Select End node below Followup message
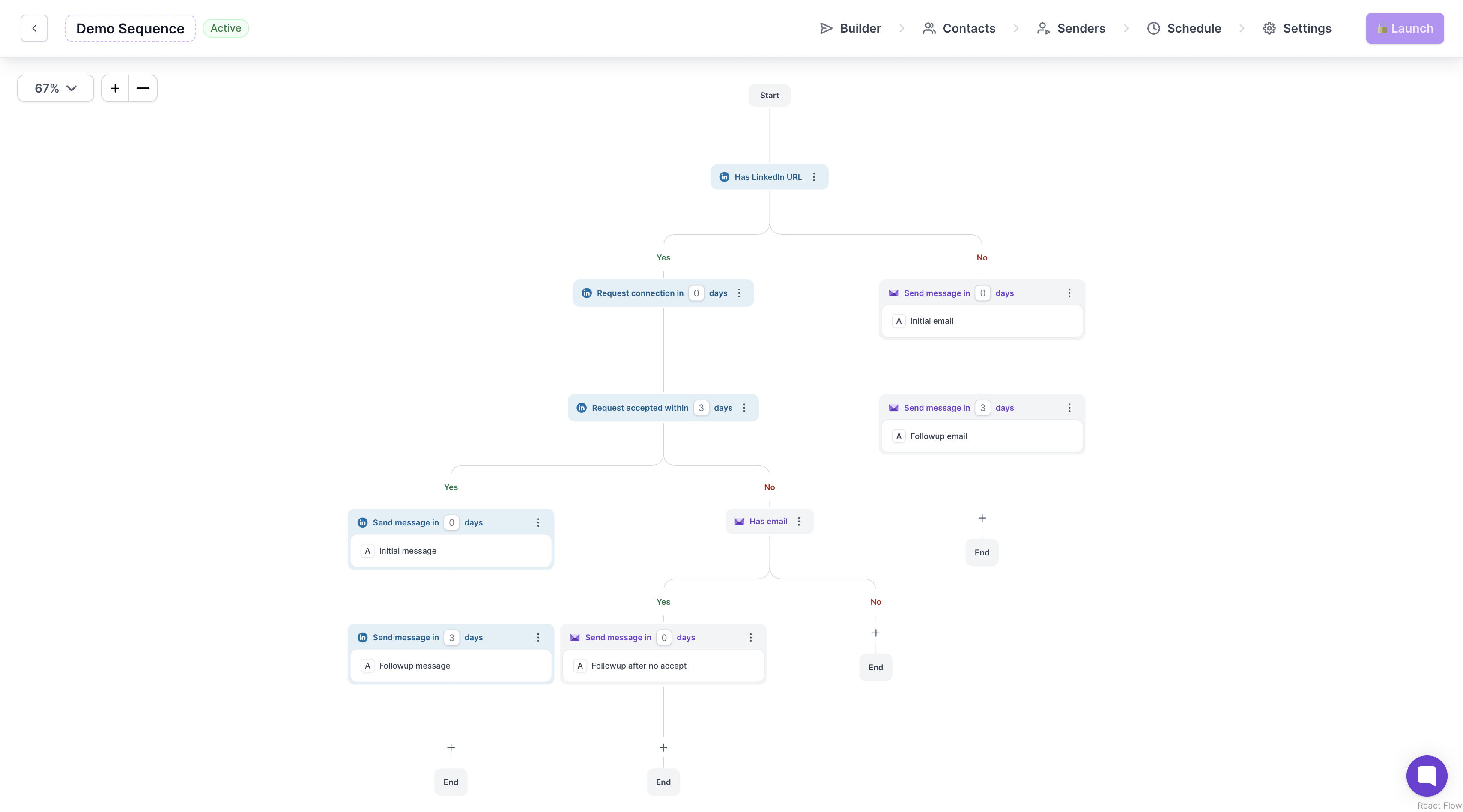1463x812 pixels. click(451, 782)
